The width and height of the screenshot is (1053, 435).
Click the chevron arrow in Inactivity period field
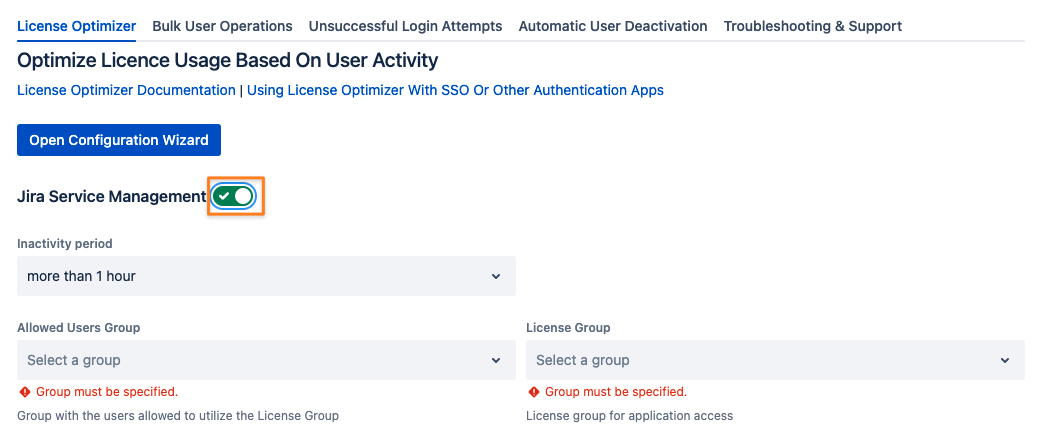[x=496, y=276]
